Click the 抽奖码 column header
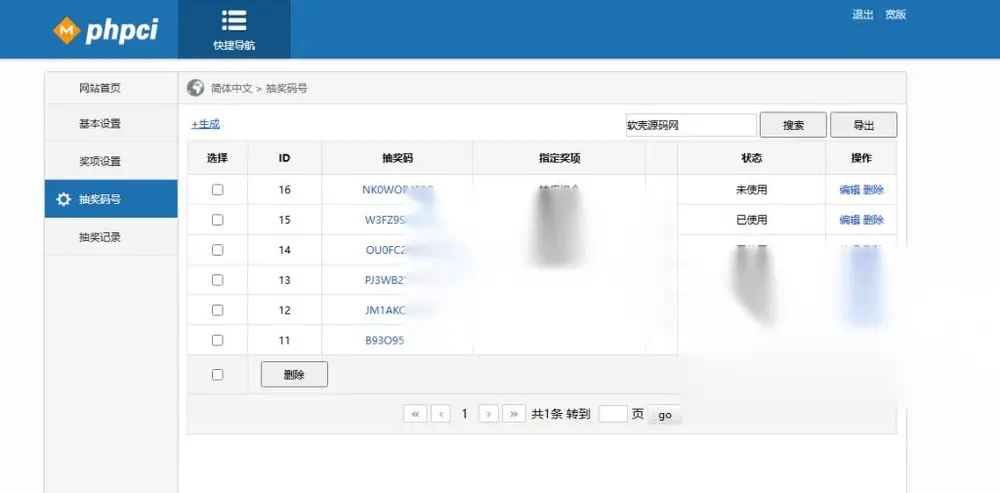Viewport: 1000px width, 493px height. pos(397,158)
